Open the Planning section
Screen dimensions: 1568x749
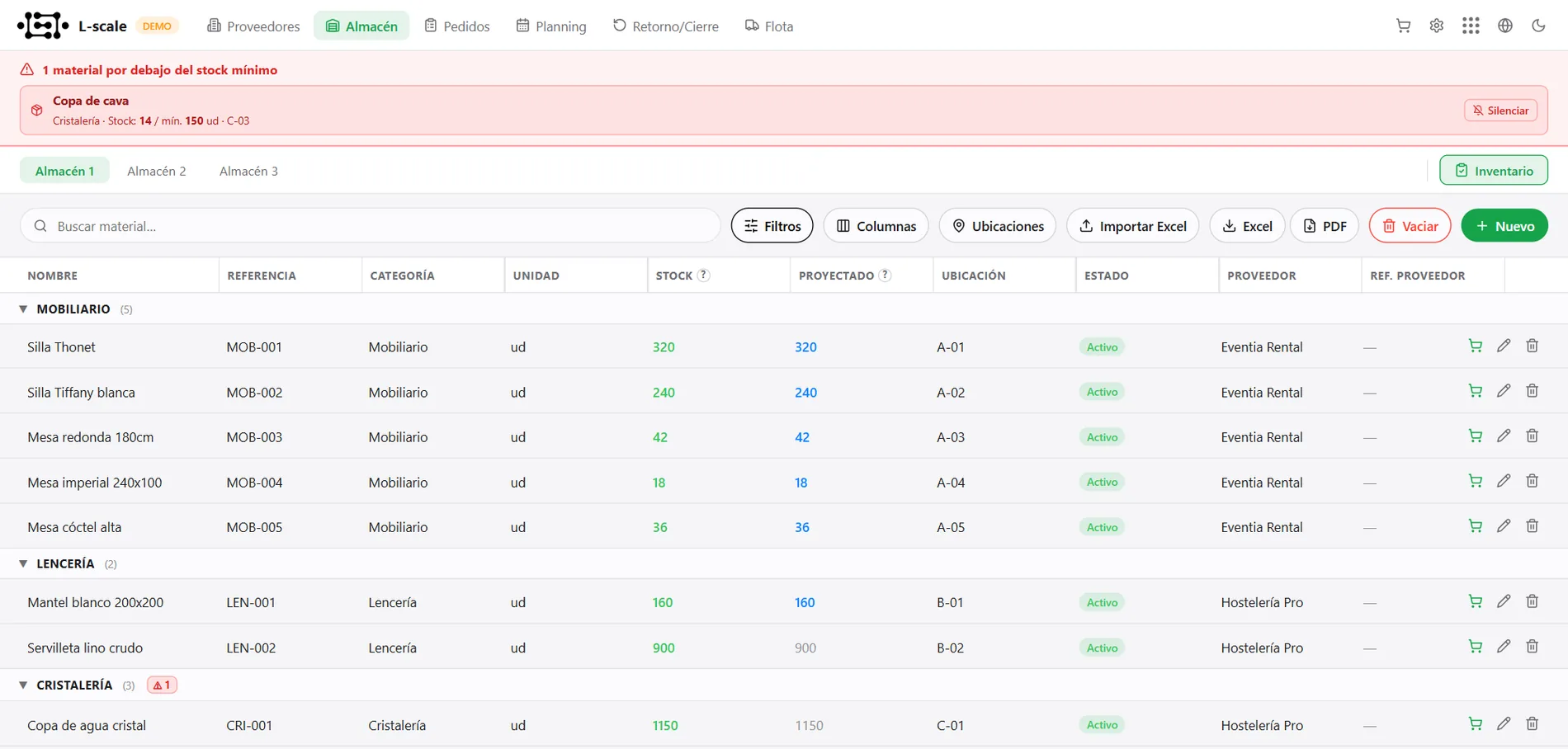(551, 26)
